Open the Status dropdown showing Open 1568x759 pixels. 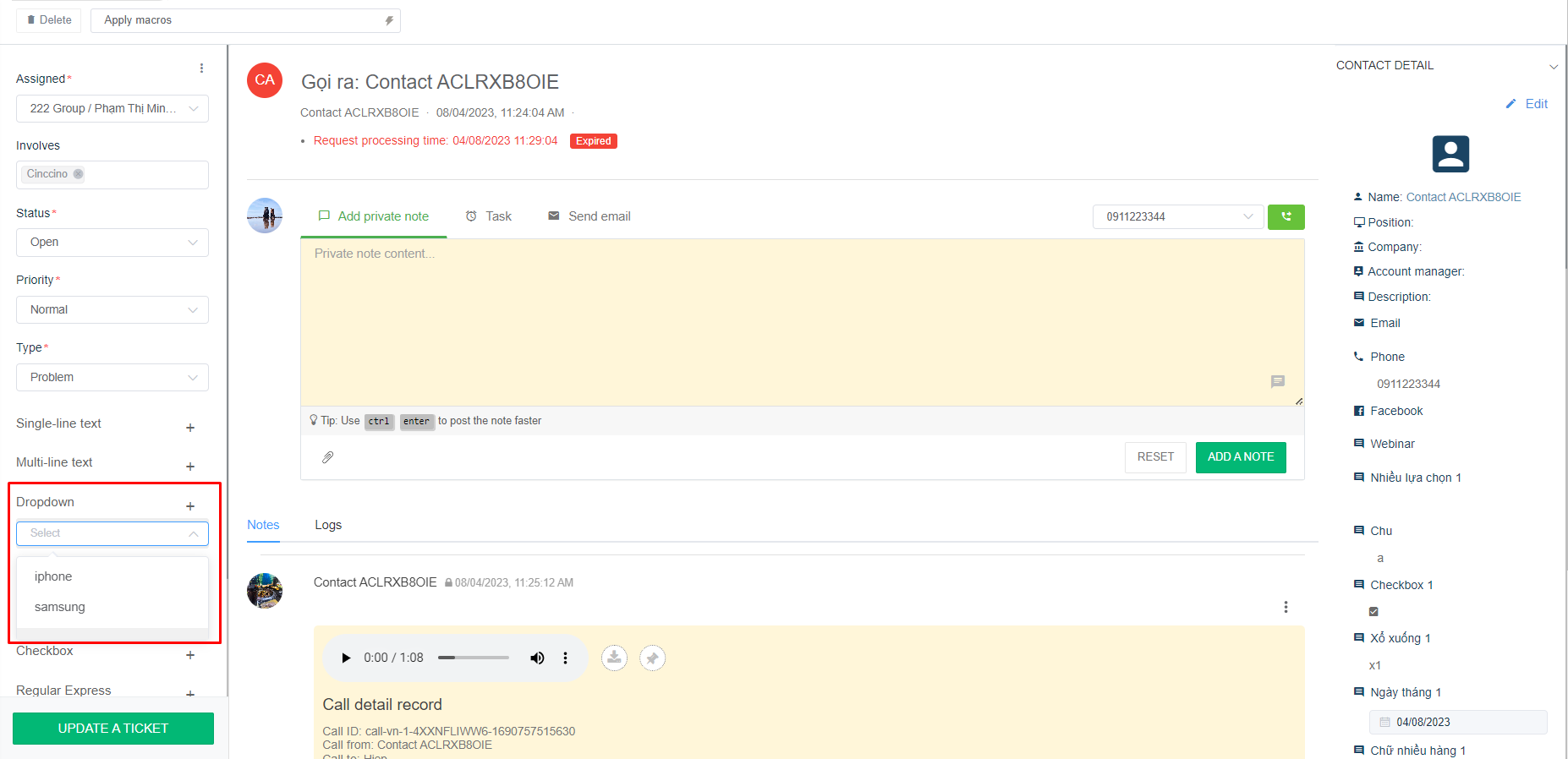point(112,243)
